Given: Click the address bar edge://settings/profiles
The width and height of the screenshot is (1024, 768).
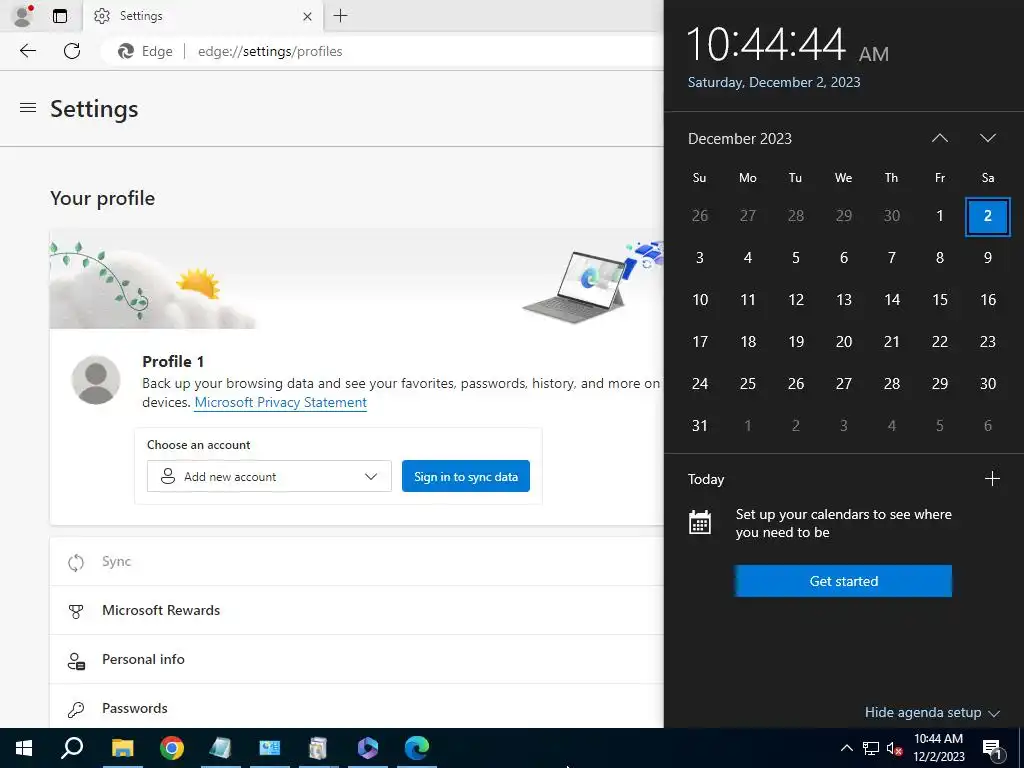Looking at the screenshot, I should 270,51.
